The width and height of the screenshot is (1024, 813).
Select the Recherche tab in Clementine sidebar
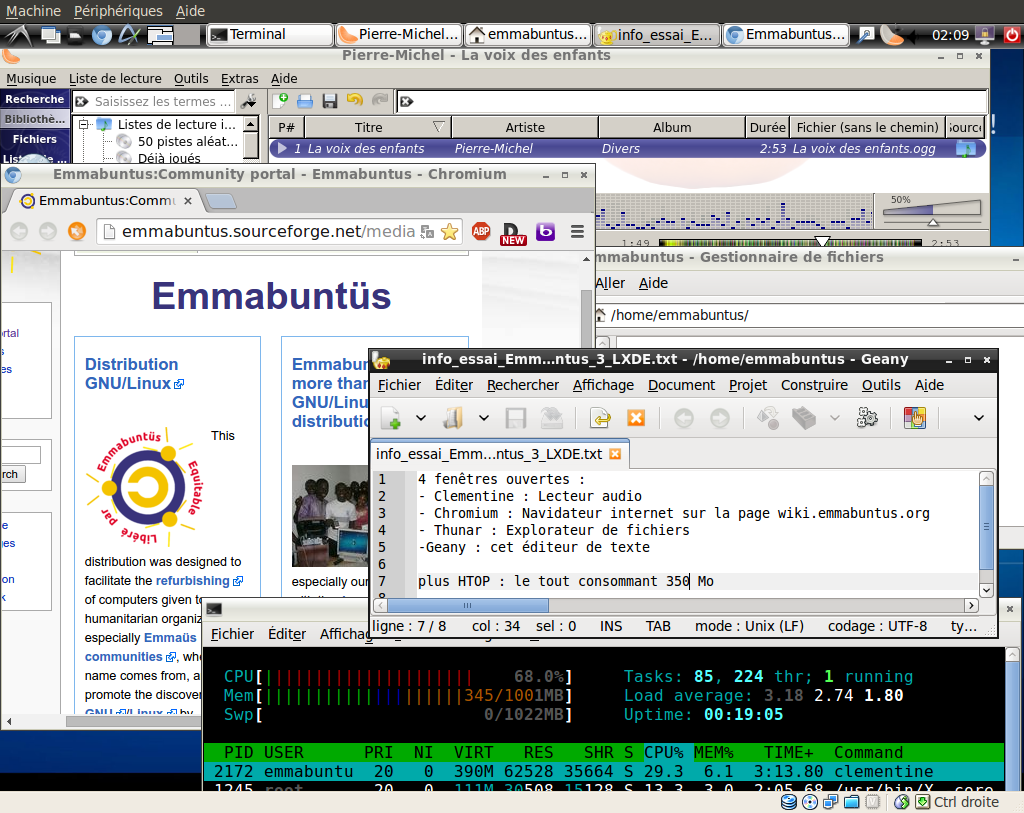pos(35,99)
